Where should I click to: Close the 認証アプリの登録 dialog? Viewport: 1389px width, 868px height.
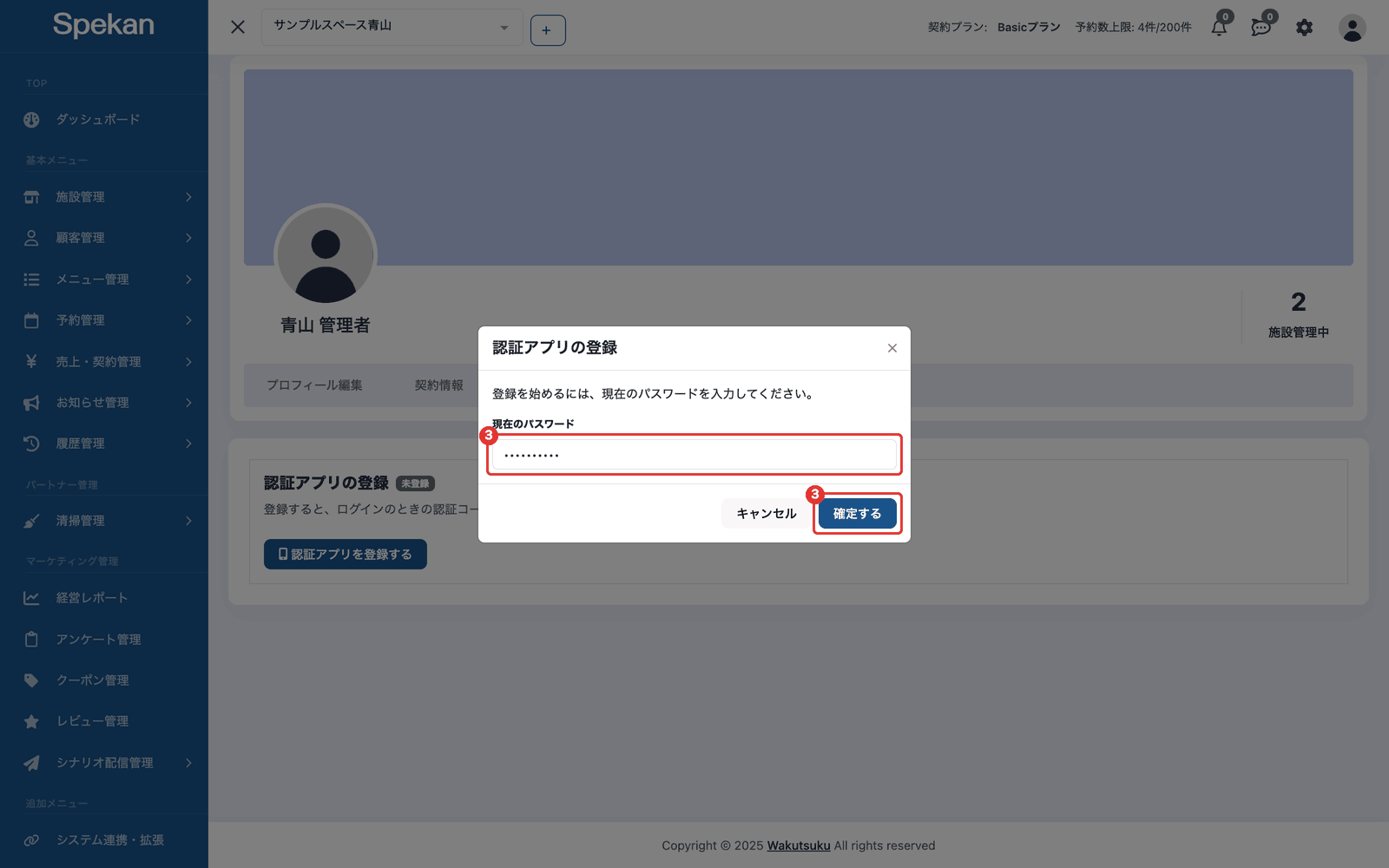(892, 348)
